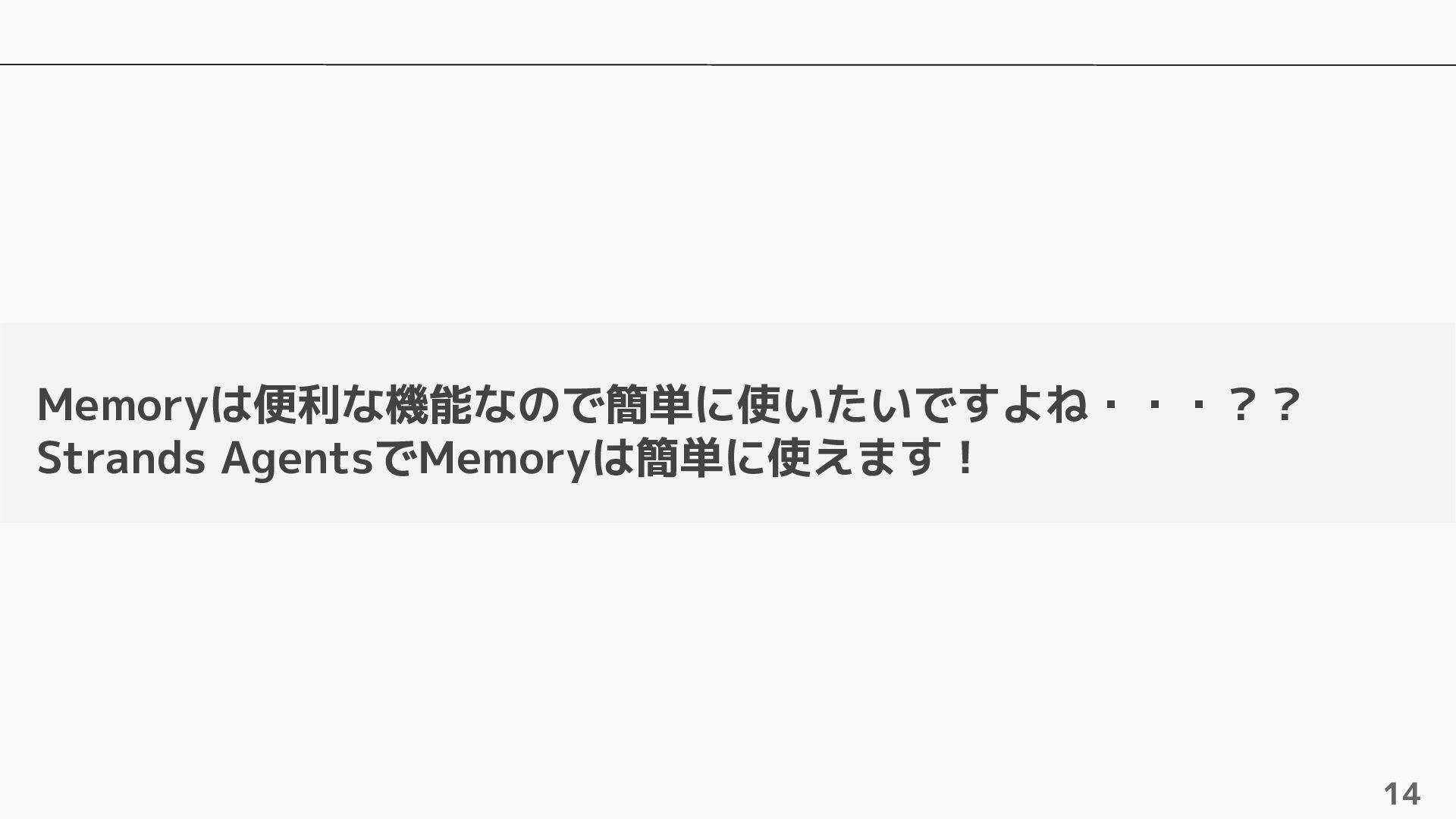Click "Memory" at start of first line
Image resolution: width=1456 pixels, height=819 pixels.
tap(122, 405)
